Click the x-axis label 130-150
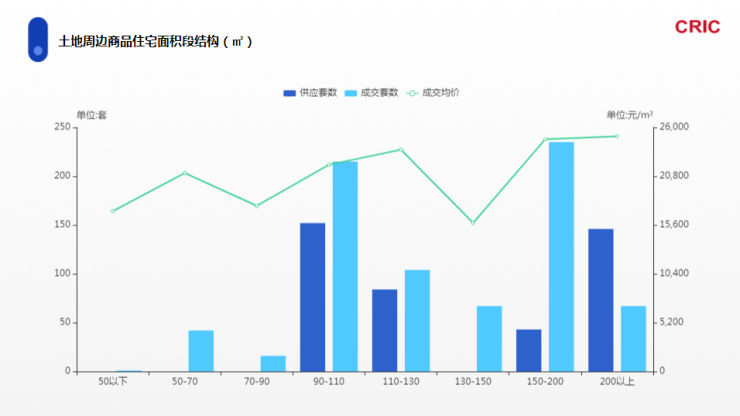Viewport: 740px width, 416px height. [473, 382]
